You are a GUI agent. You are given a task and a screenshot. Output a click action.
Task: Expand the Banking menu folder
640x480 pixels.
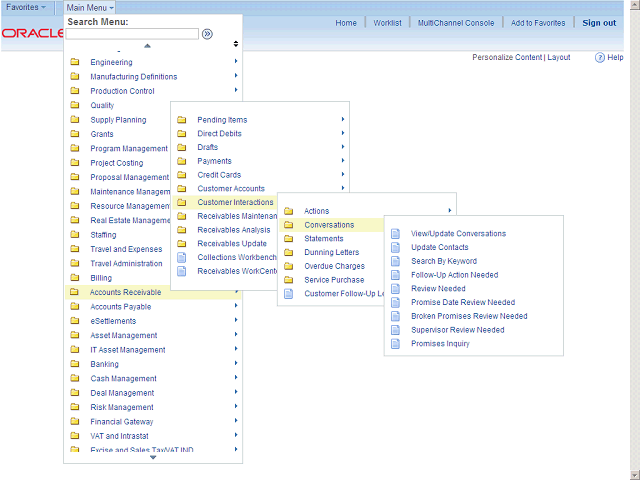[x=104, y=364]
